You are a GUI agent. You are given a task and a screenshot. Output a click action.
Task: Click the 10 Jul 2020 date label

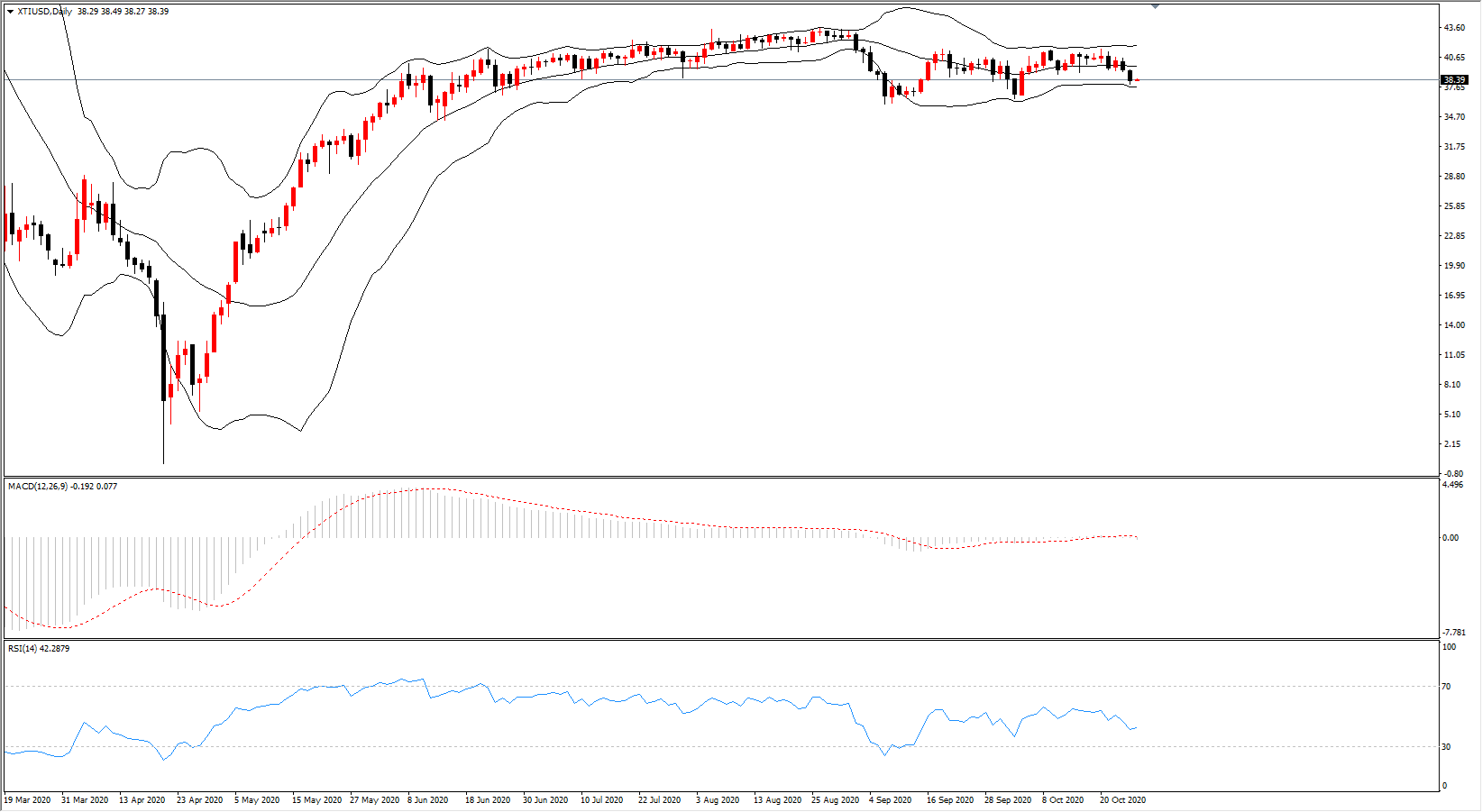pyautogui.click(x=602, y=800)
